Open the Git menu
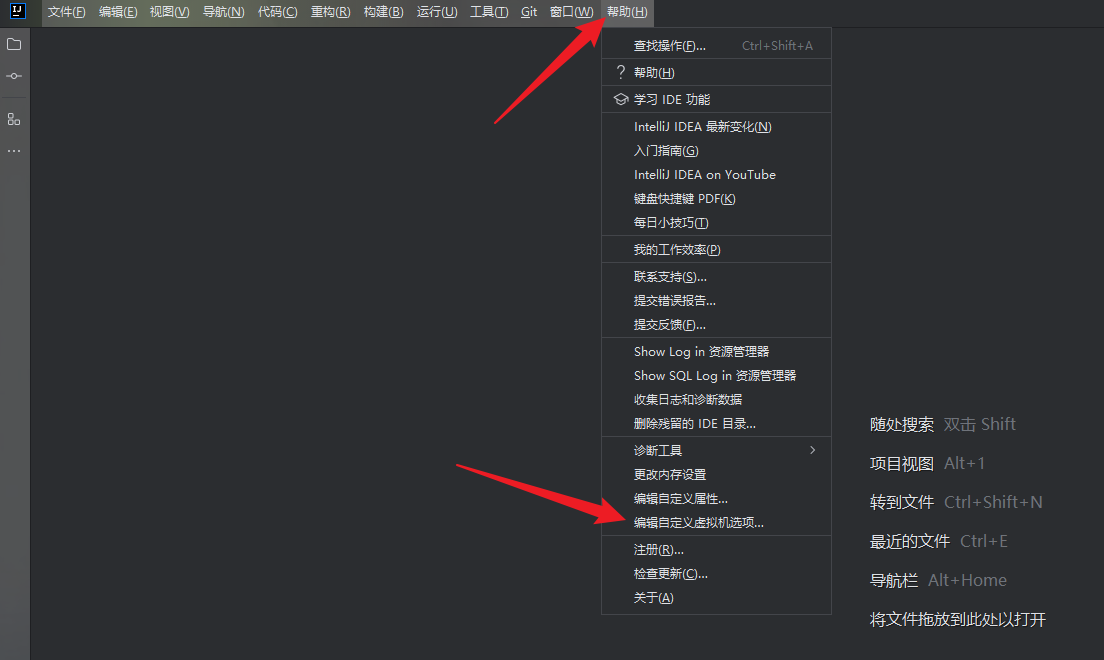 529,12
